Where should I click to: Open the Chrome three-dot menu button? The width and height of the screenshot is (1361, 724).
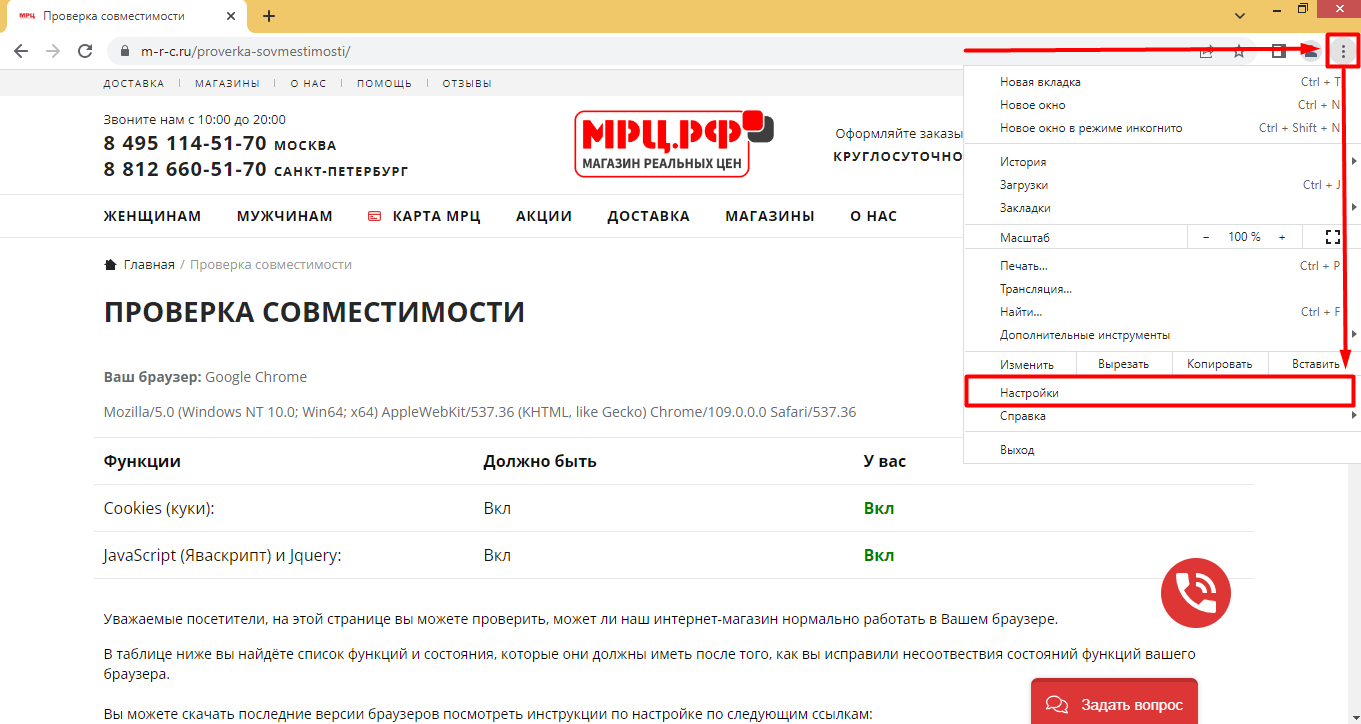click(1343, 51)
